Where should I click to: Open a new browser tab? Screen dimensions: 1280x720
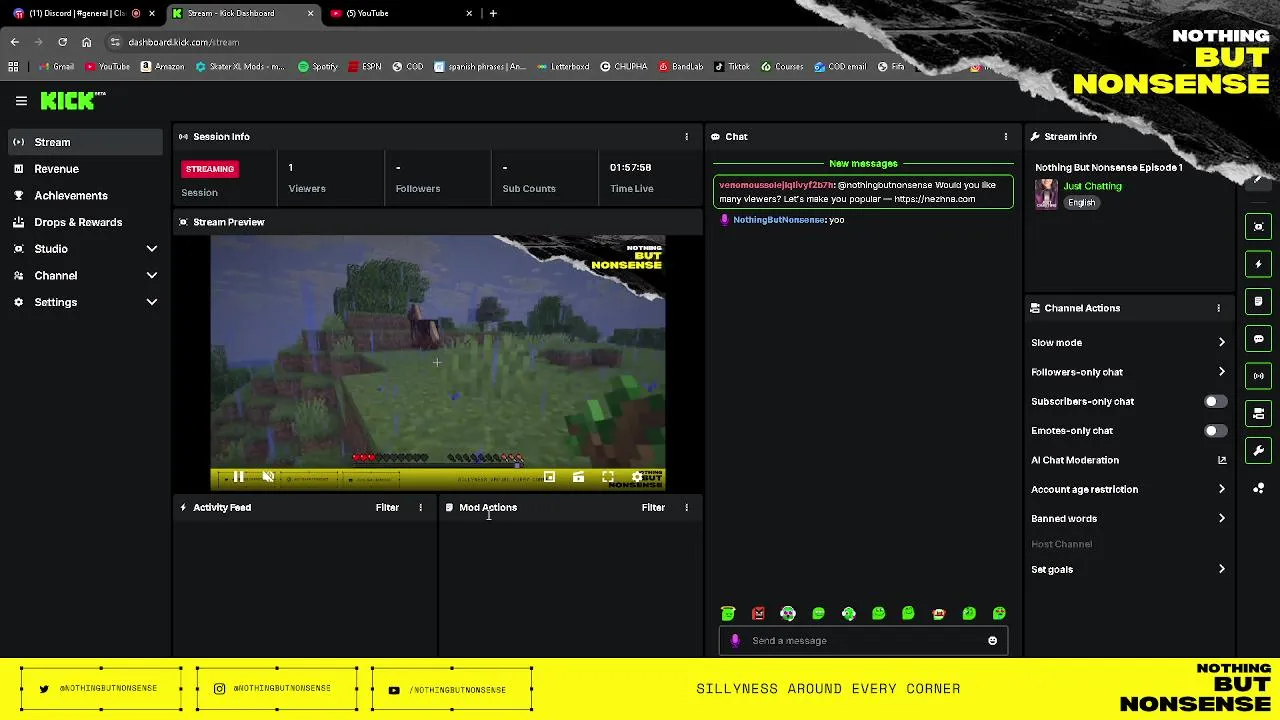click(493, 13)
